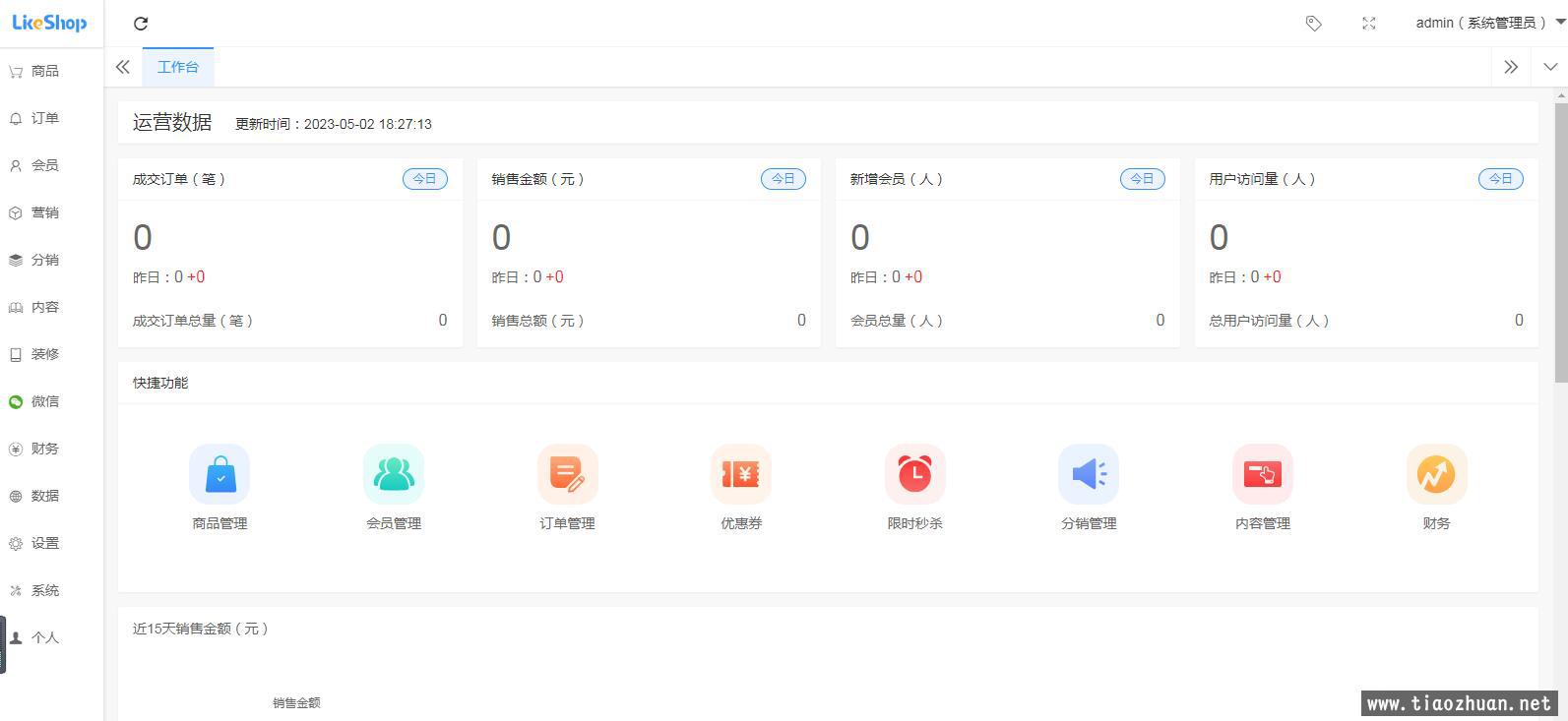Select the 工作台 tab

[x=178, y=67]
